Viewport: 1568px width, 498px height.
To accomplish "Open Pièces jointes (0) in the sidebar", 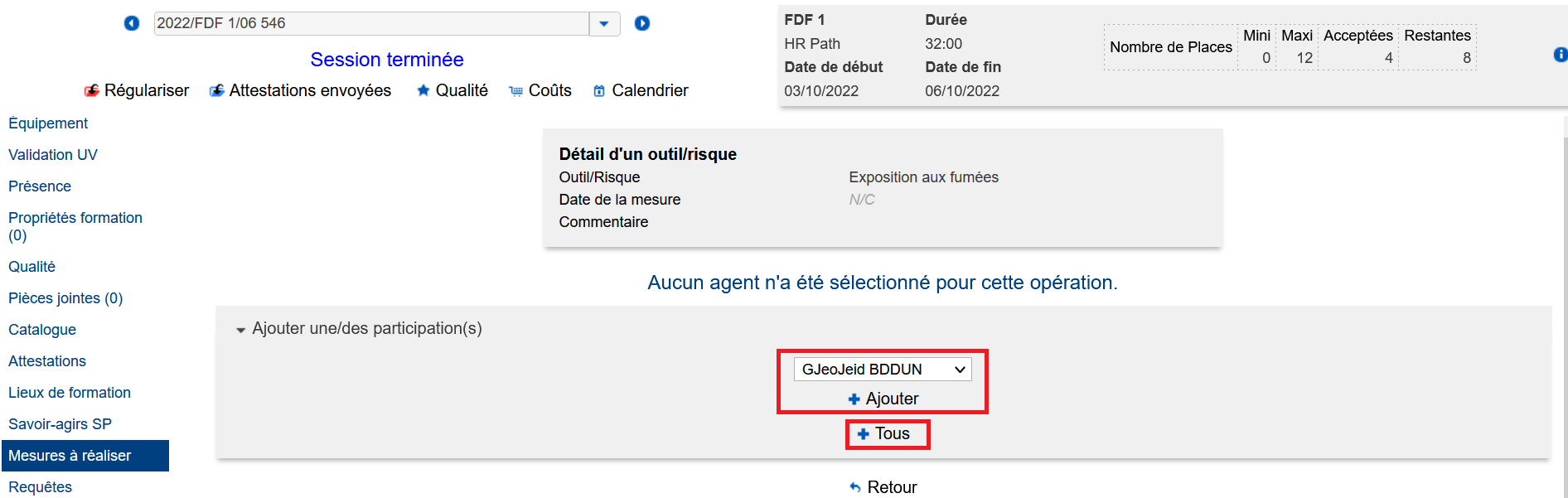I will (x=65, y=298).
